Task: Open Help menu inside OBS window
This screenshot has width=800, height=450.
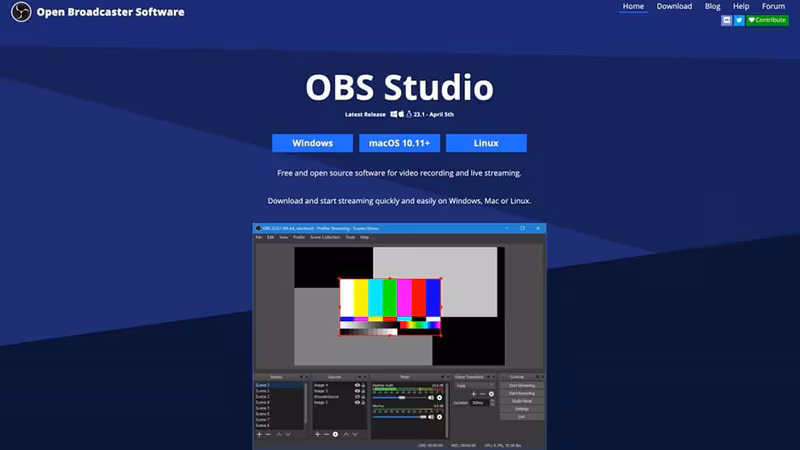Action: coord(364,237)
